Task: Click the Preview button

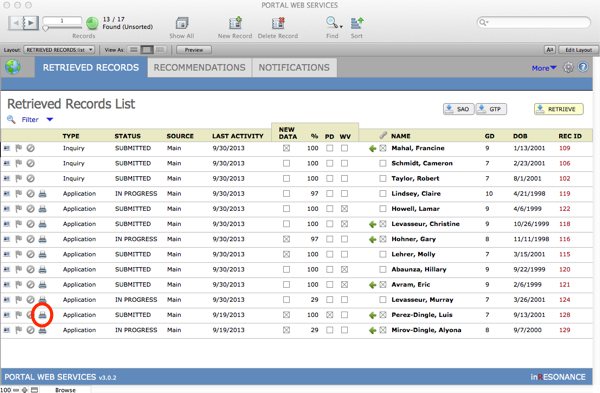Action: [194, 50]
